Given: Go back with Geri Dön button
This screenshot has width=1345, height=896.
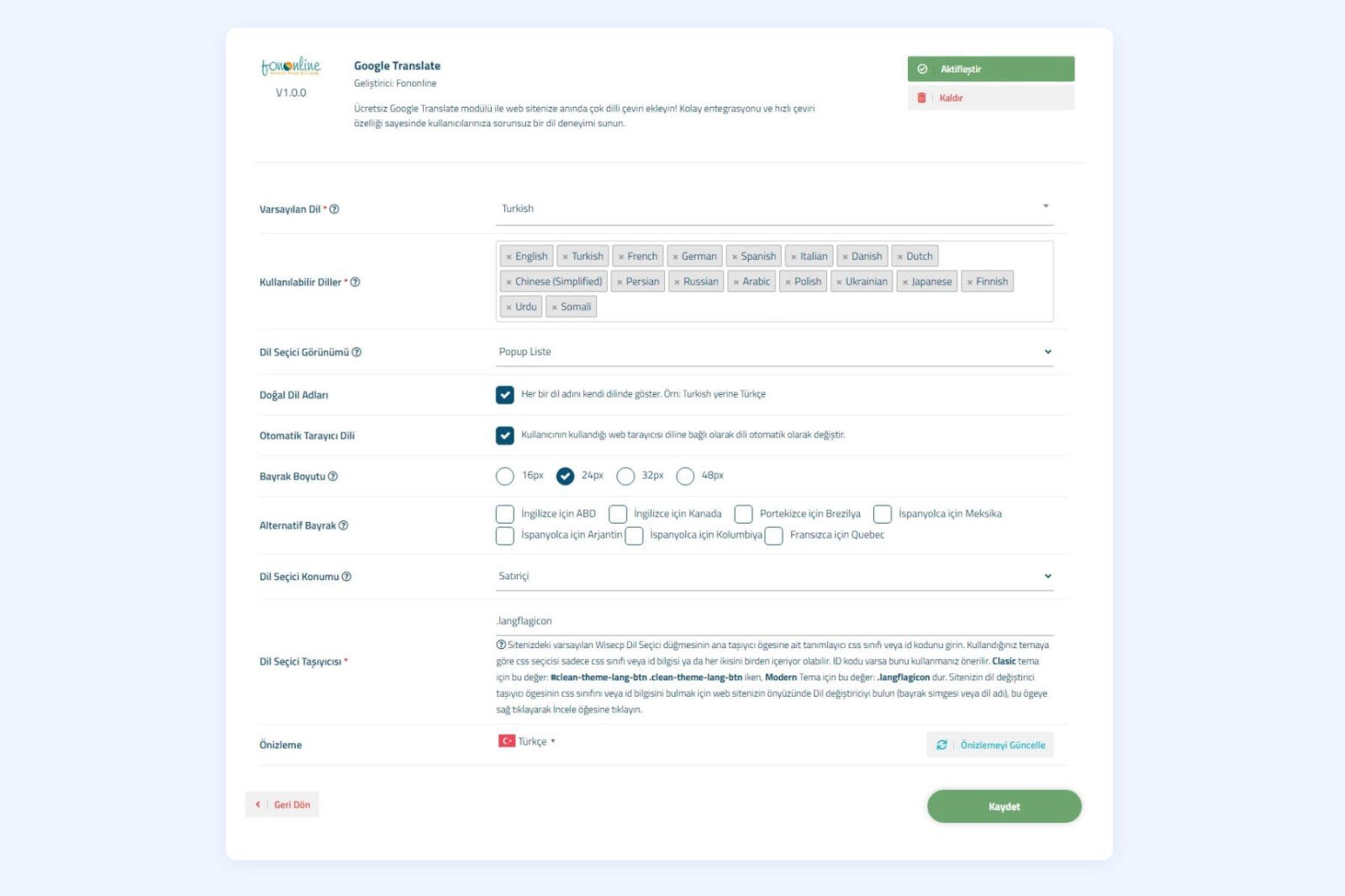Looking at the screenshot, I should 282,804.
